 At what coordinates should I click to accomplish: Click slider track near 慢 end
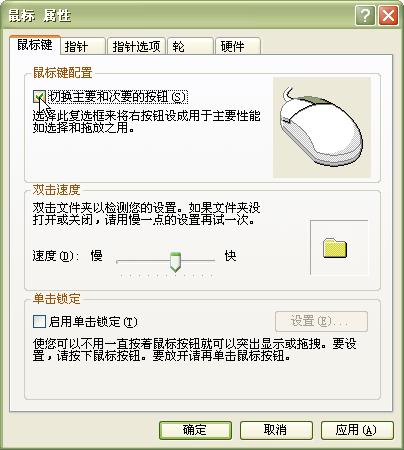coord(125,261)
